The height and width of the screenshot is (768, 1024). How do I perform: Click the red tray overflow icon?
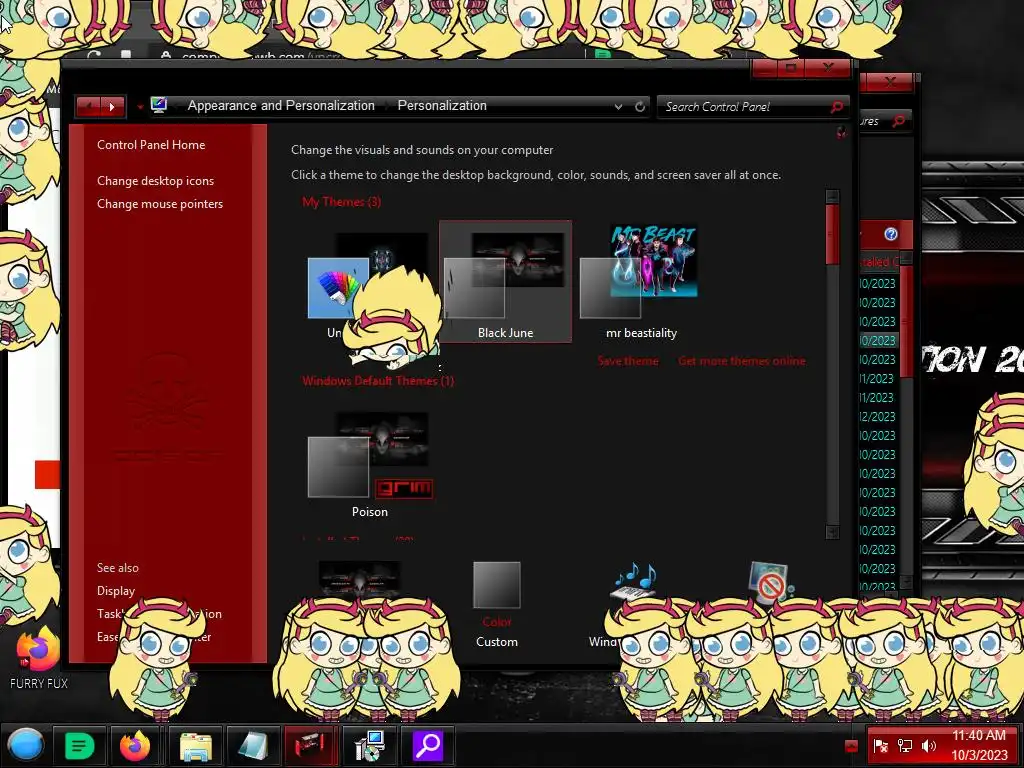pyautogui.click(x=851, y=746)
